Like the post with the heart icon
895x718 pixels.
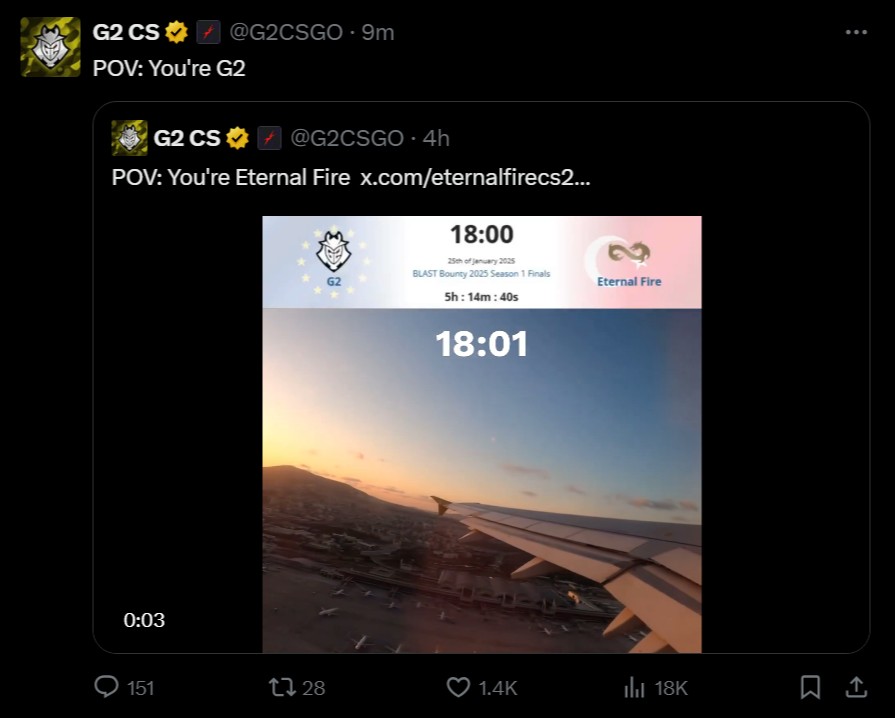458,687
